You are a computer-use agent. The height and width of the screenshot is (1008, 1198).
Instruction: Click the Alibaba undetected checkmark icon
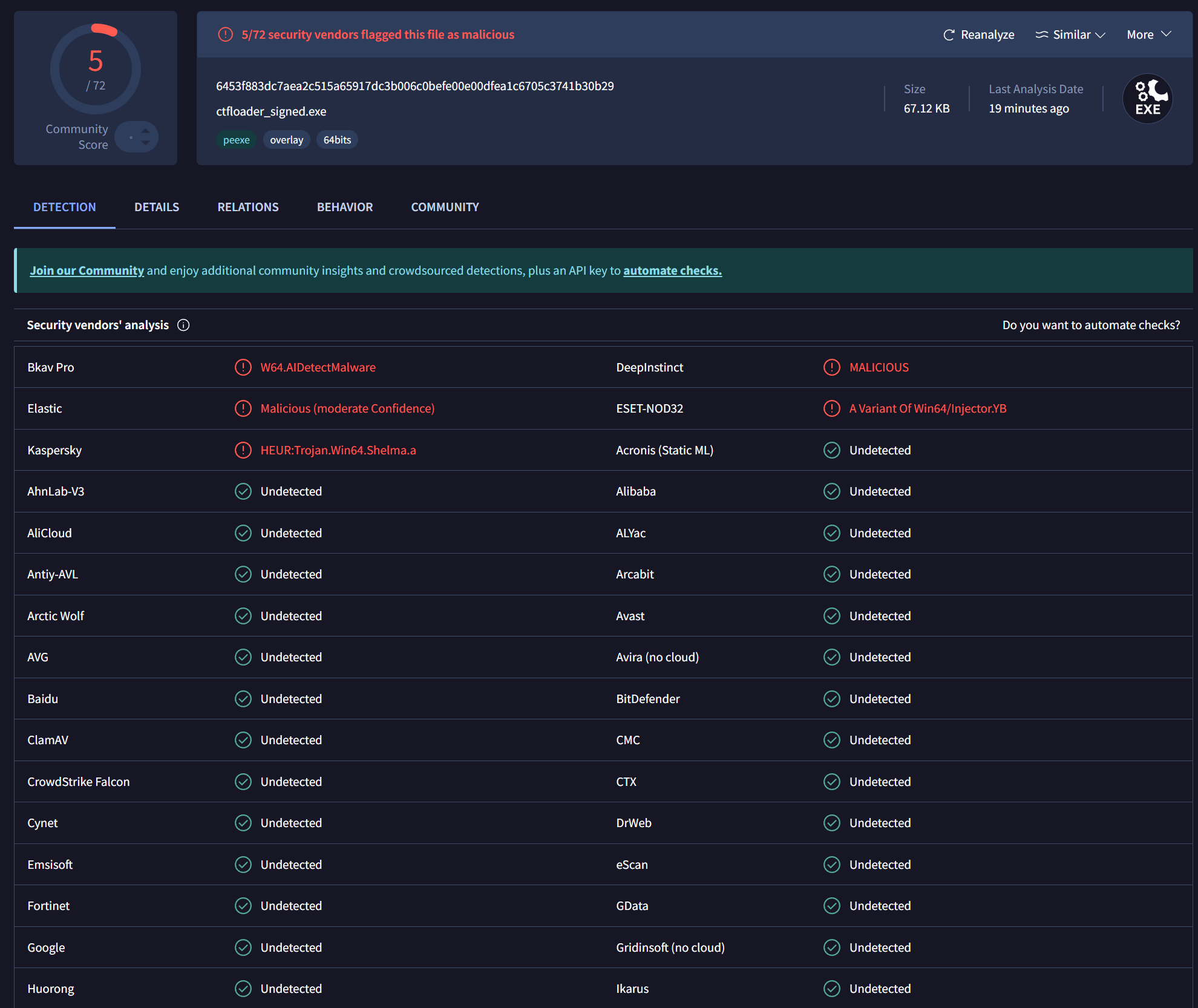pos(831,491)
